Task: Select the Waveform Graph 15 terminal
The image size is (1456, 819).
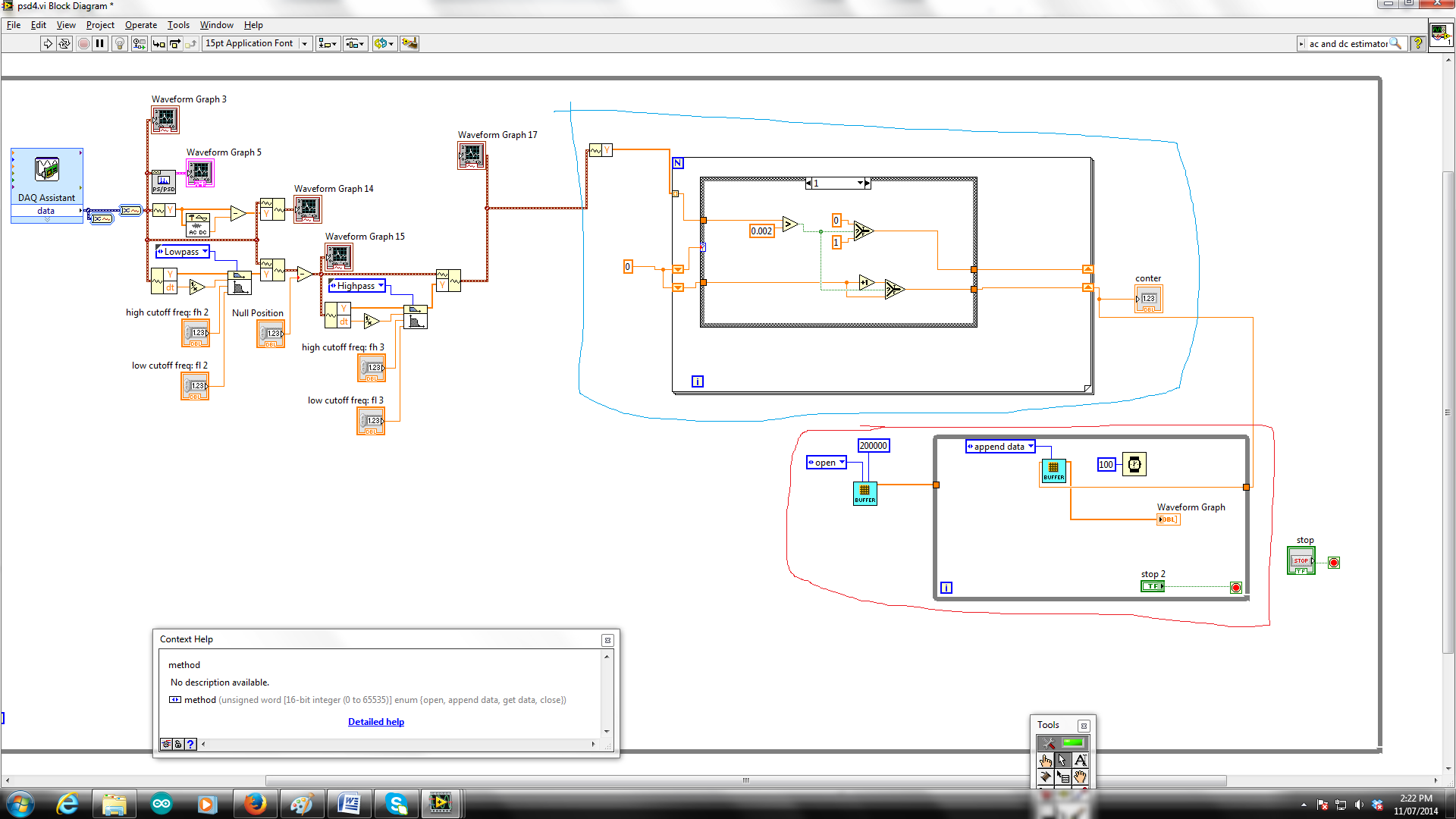Action: coord(339,257)
